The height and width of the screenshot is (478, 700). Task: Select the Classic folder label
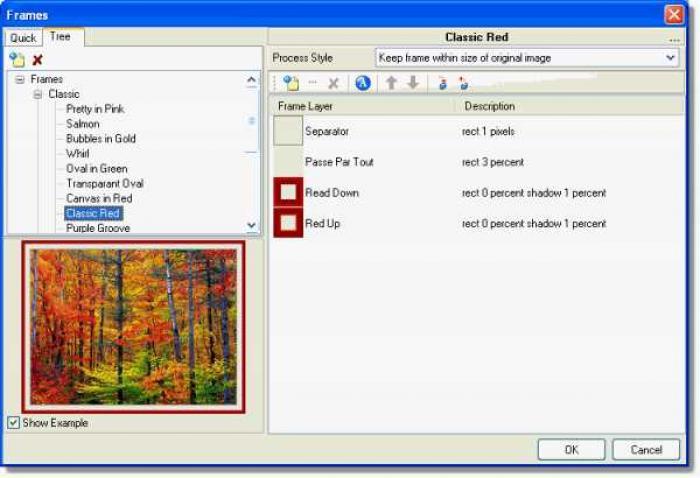click(64, 94)
